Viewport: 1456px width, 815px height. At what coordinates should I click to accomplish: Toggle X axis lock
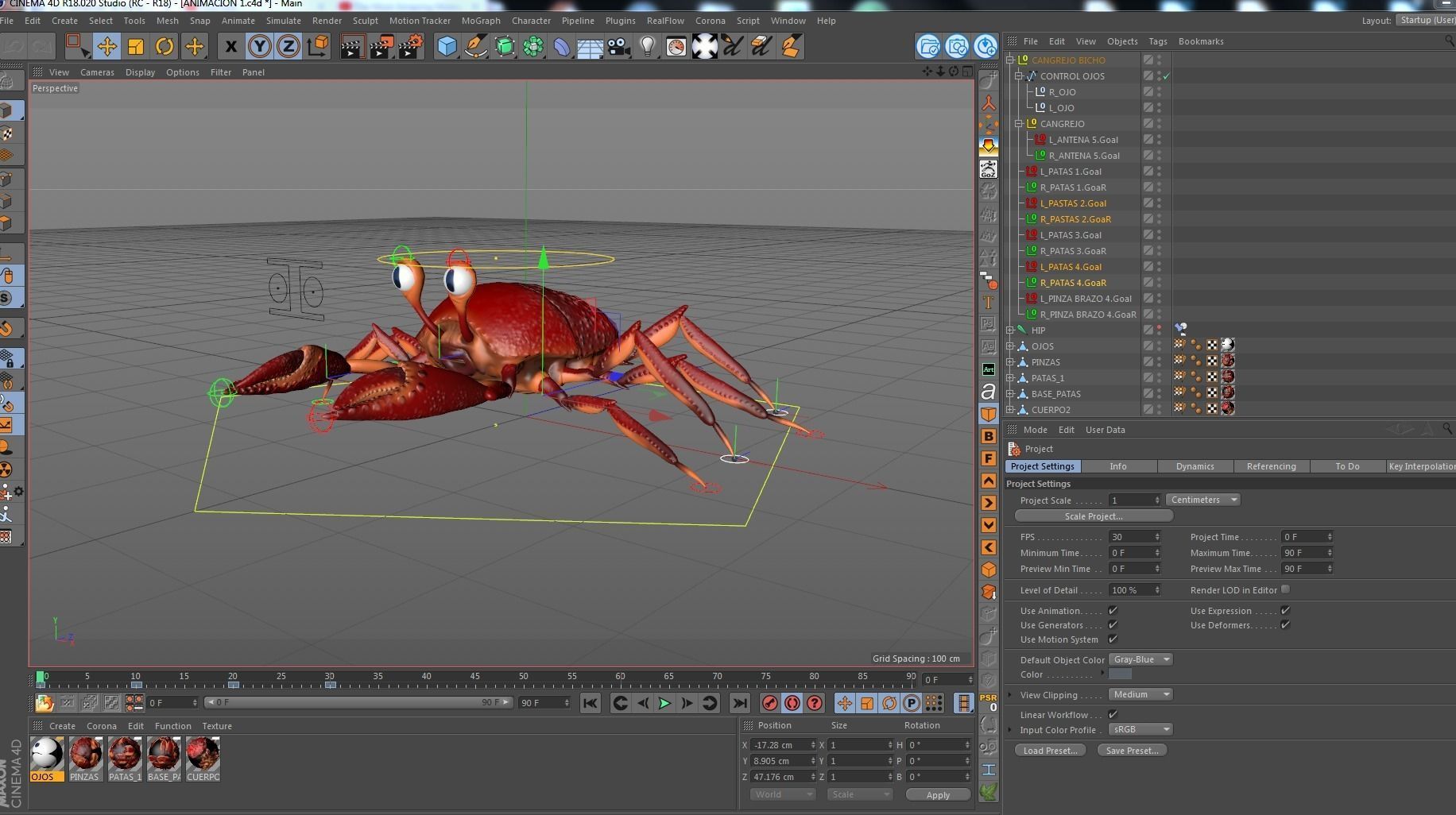(230, 46)
